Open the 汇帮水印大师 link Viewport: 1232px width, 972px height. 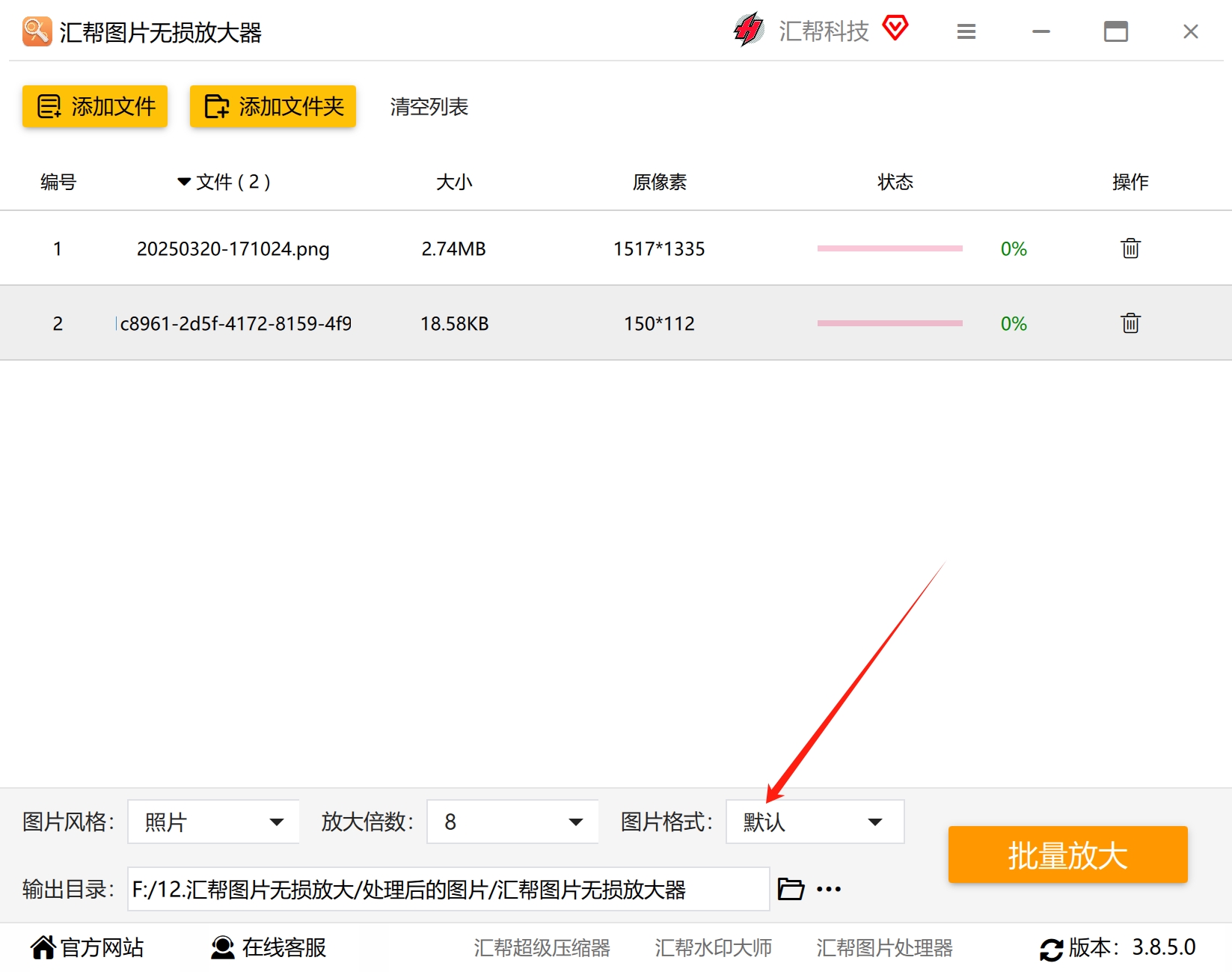[x=714, y=948]
